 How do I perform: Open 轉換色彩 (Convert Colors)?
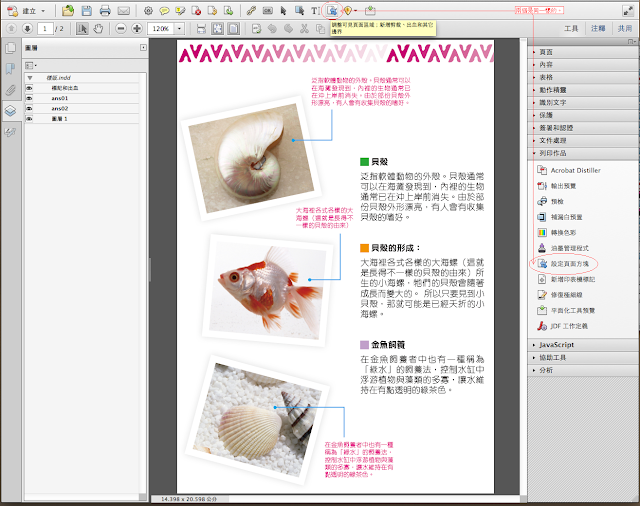click(557, 233)
